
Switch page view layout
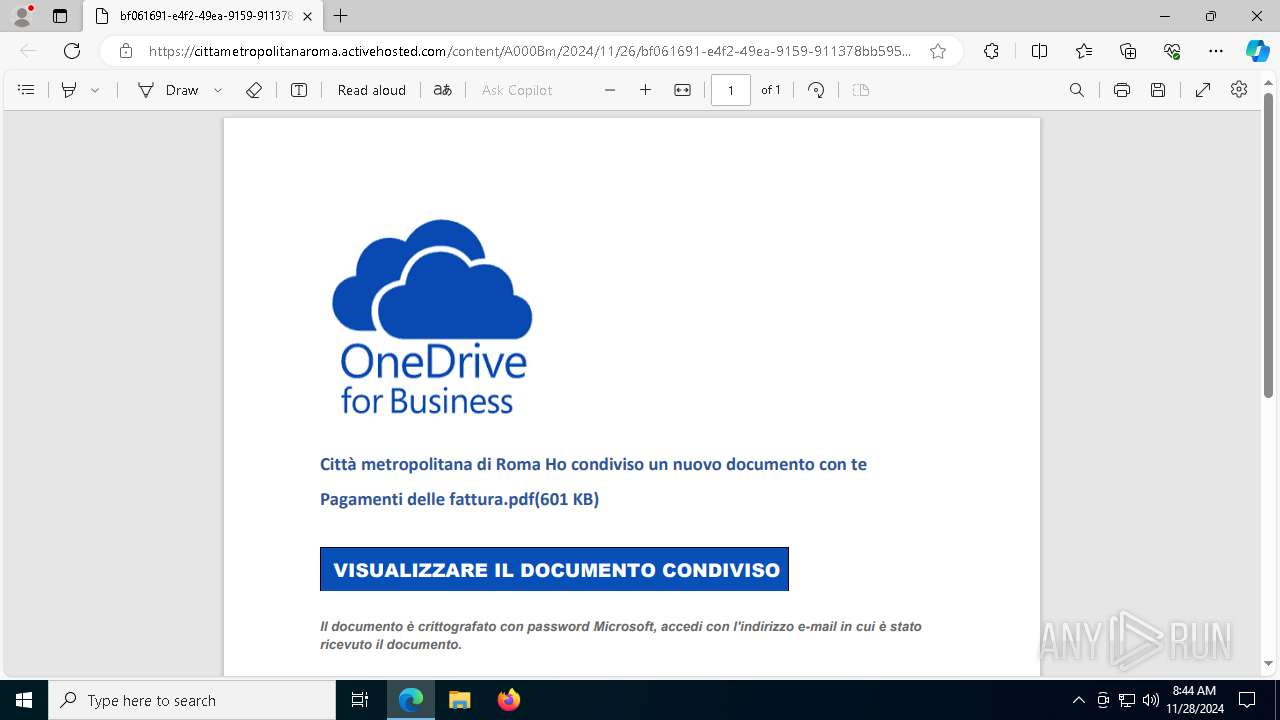(x=861, y=90)
